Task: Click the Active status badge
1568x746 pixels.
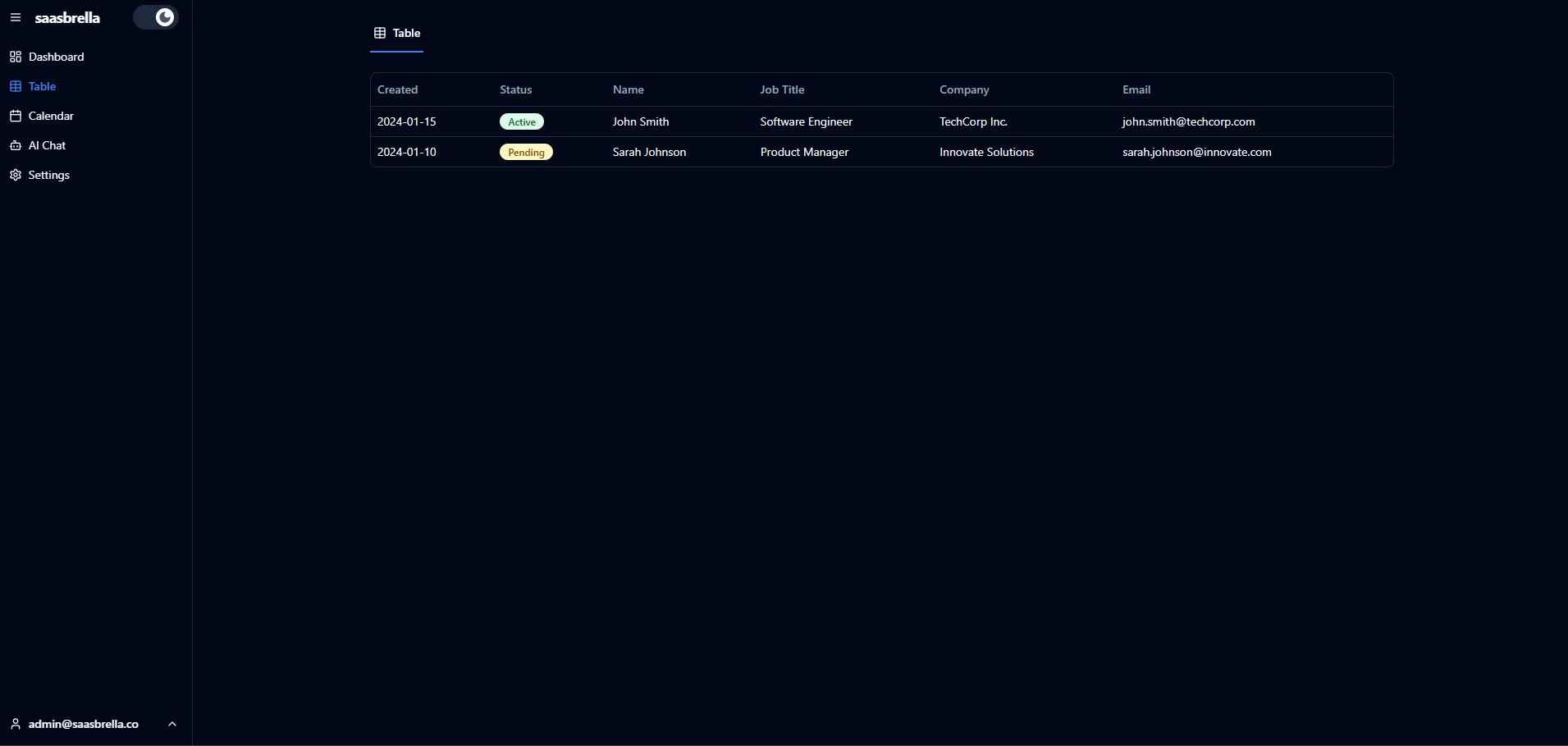Action: pos(522,121)
